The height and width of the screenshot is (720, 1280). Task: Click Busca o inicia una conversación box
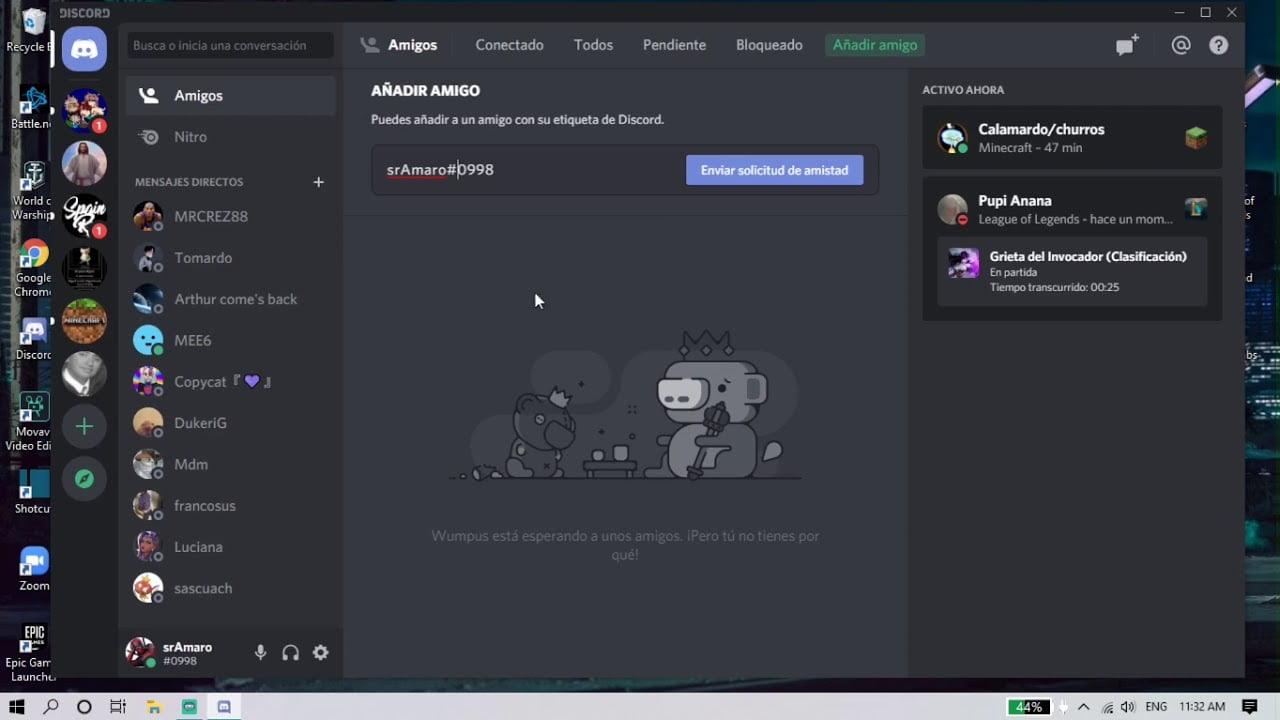tap(230, 45)
